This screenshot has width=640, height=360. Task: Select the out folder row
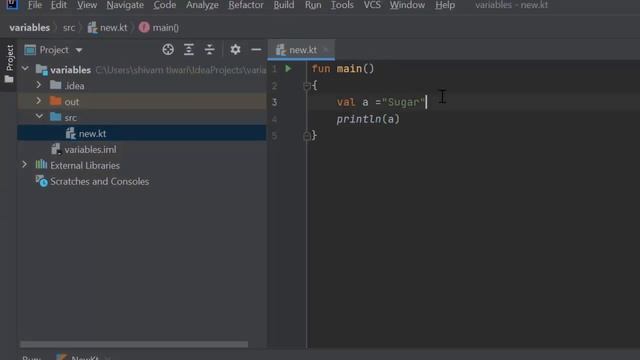pos(142,102)
